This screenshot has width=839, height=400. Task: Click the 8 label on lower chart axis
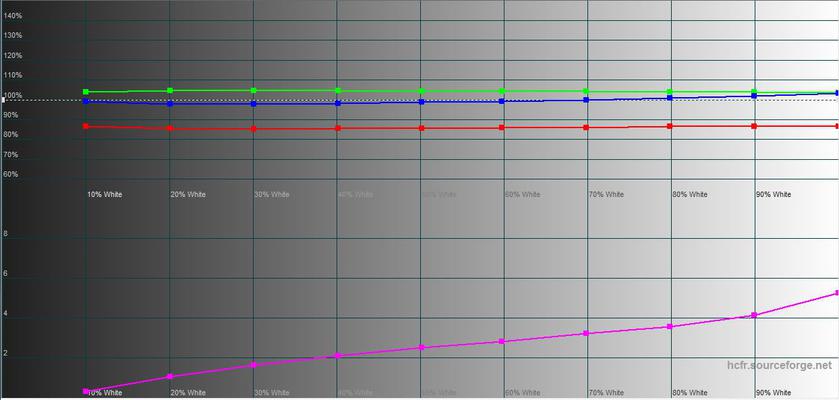(6, 234)
